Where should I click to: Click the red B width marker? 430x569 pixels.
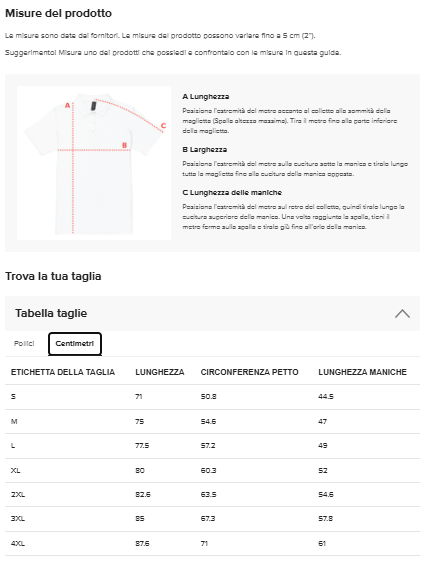point(124,145)
